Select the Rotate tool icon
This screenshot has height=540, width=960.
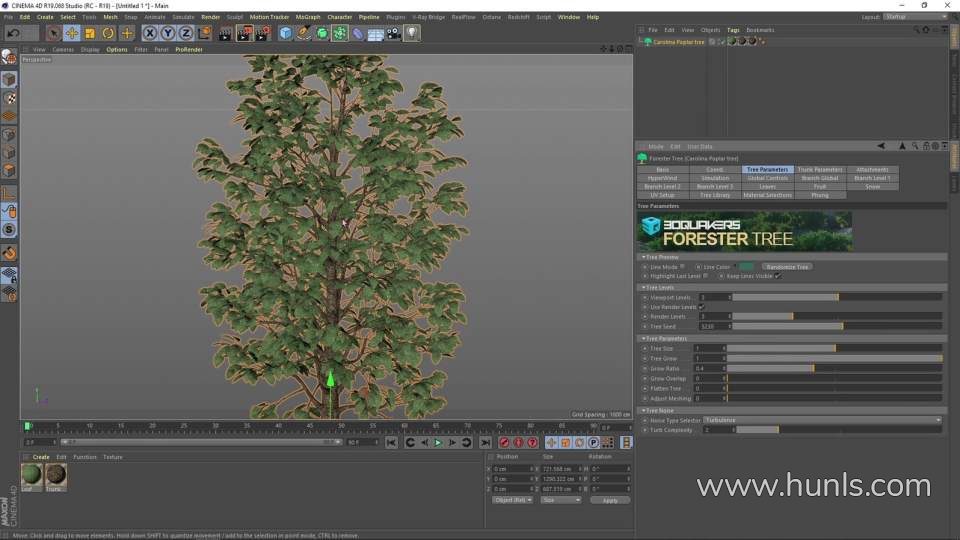pyautogui.click(x=108, y=33)
